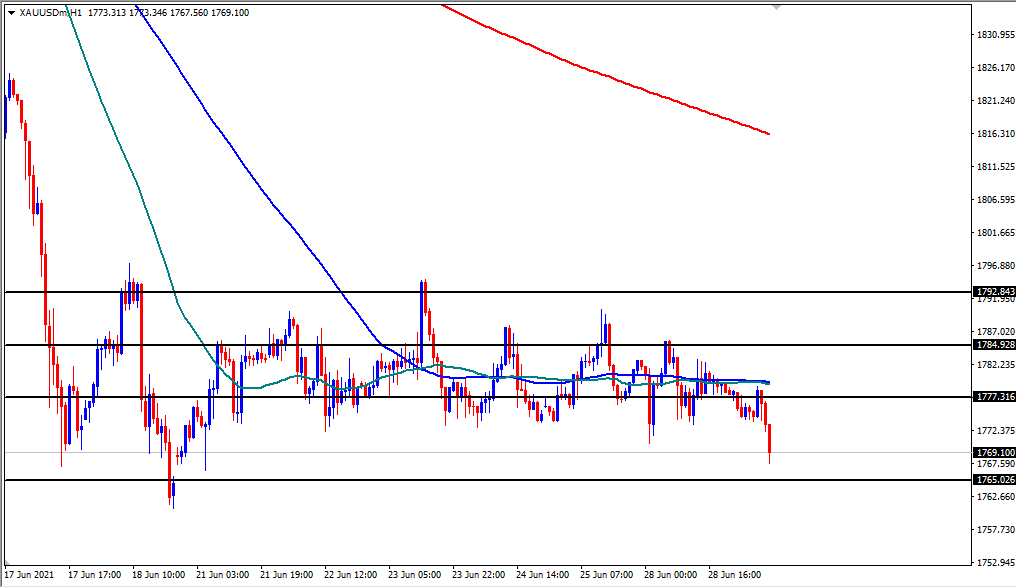Select the 1784.928 horizontal line price label
The height and width of the screenshot is (588, 1016).
coord(995,345)
